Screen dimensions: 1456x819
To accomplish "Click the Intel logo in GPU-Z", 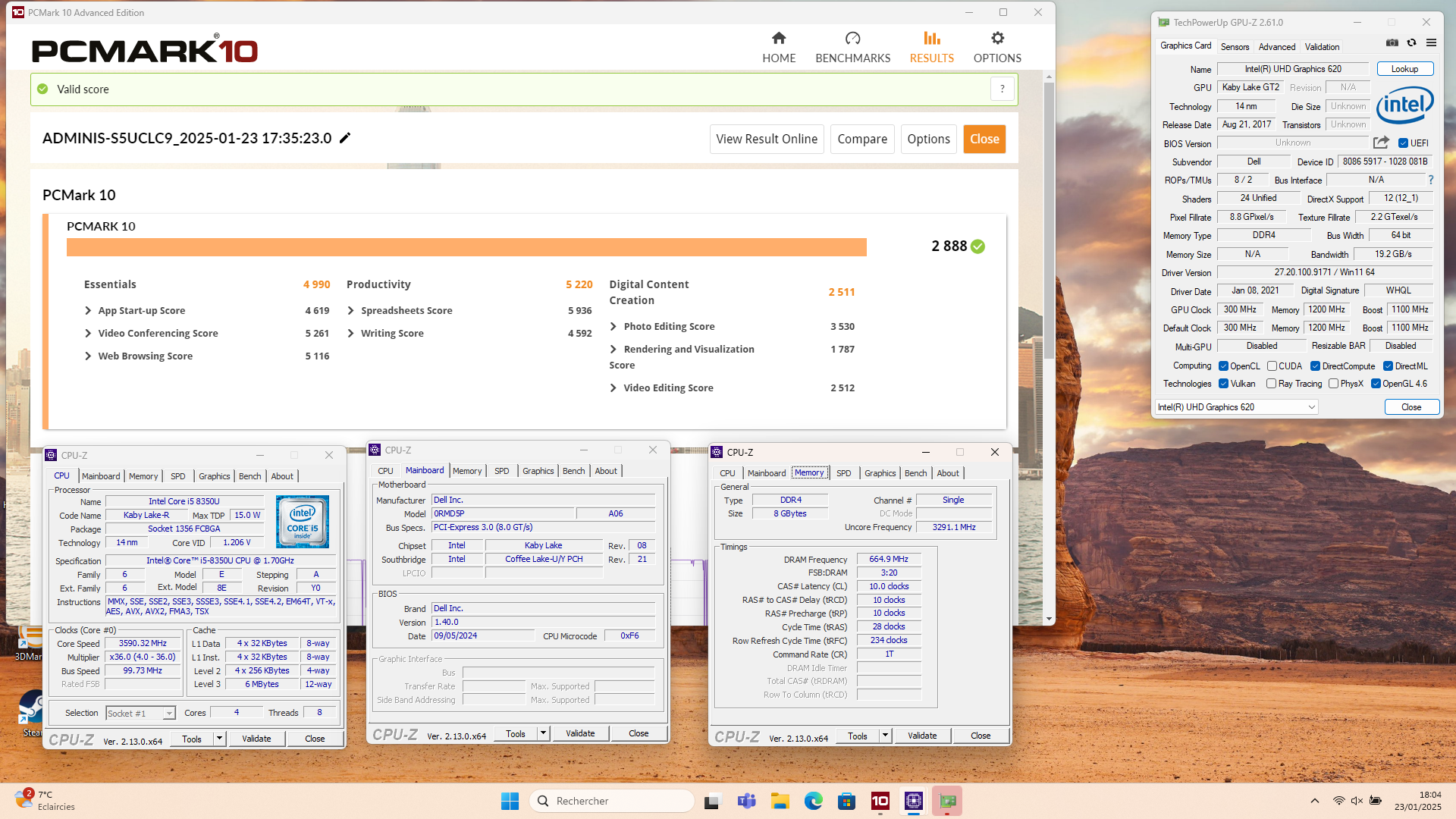I will [1404, 105].
